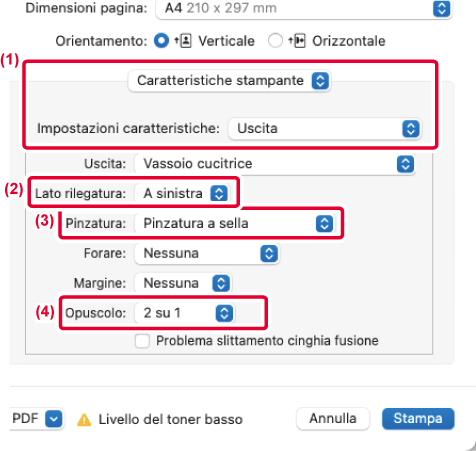Click the landscape page icon beside Orizzontale

coord(297,41)
